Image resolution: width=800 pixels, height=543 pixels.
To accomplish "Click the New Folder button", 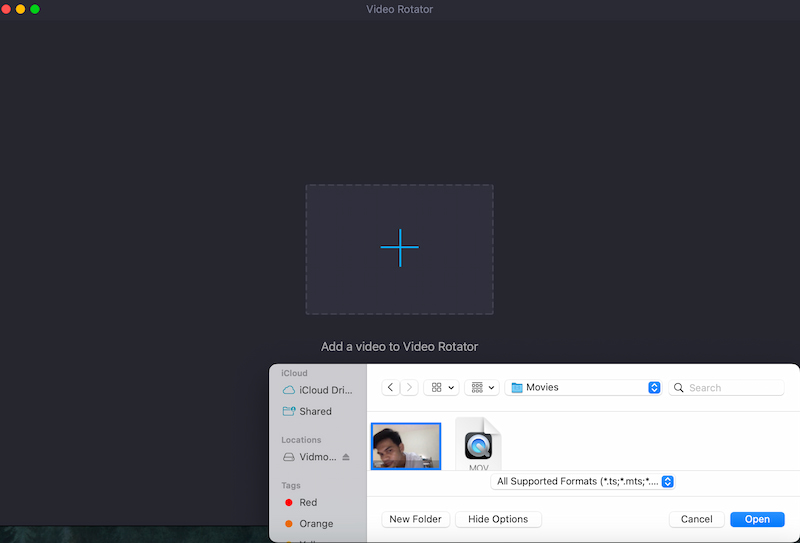I will point(414,519).
